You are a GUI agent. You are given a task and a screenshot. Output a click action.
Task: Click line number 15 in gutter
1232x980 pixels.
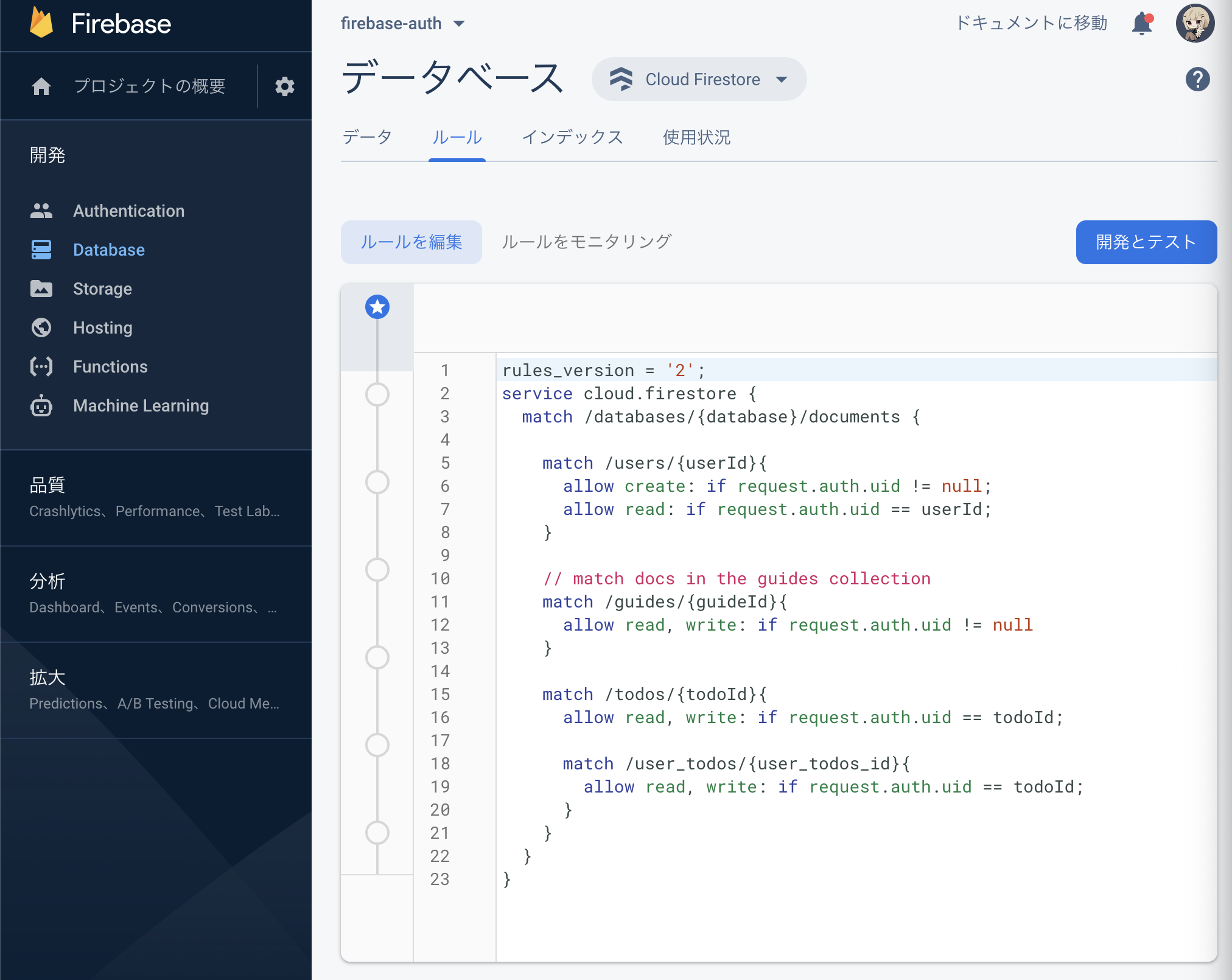tap(440, 694)
